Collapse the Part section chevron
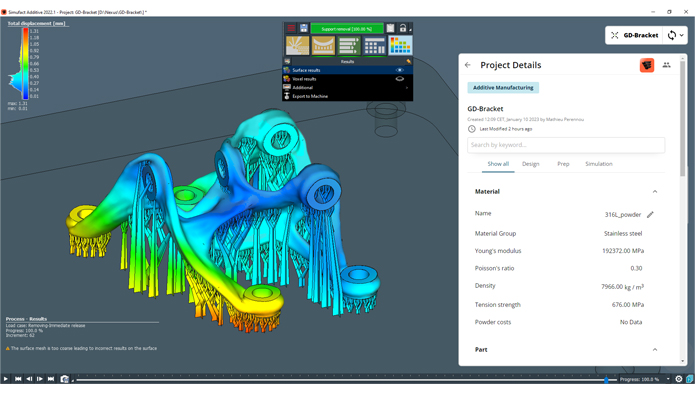Viewport: 695px width, 395px height. (655, 350)
